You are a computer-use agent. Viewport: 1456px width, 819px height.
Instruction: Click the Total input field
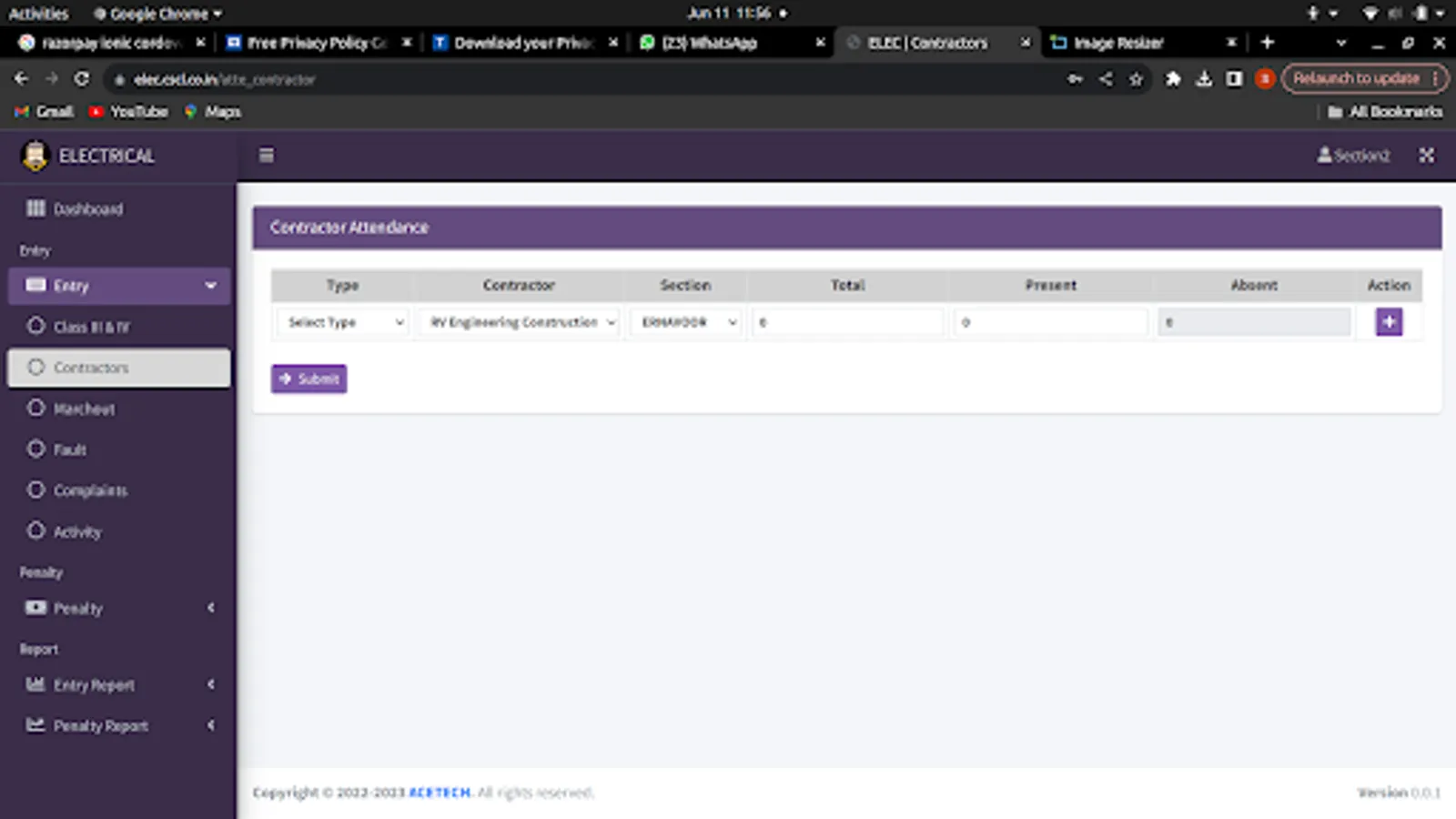point(848,322)
